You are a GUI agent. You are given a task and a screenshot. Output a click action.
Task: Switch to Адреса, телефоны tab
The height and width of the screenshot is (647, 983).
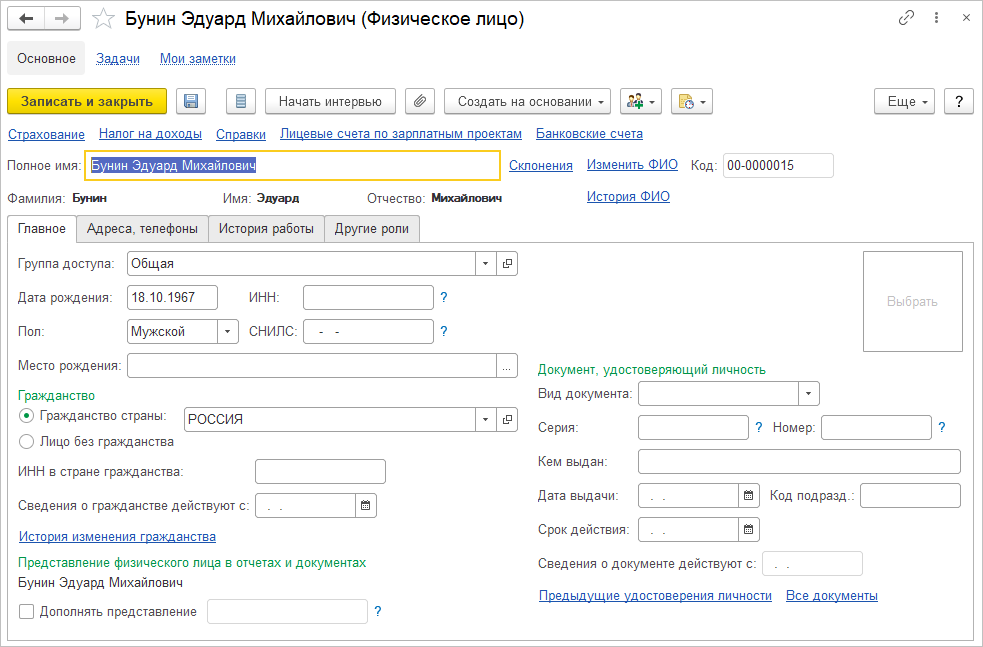142,228
